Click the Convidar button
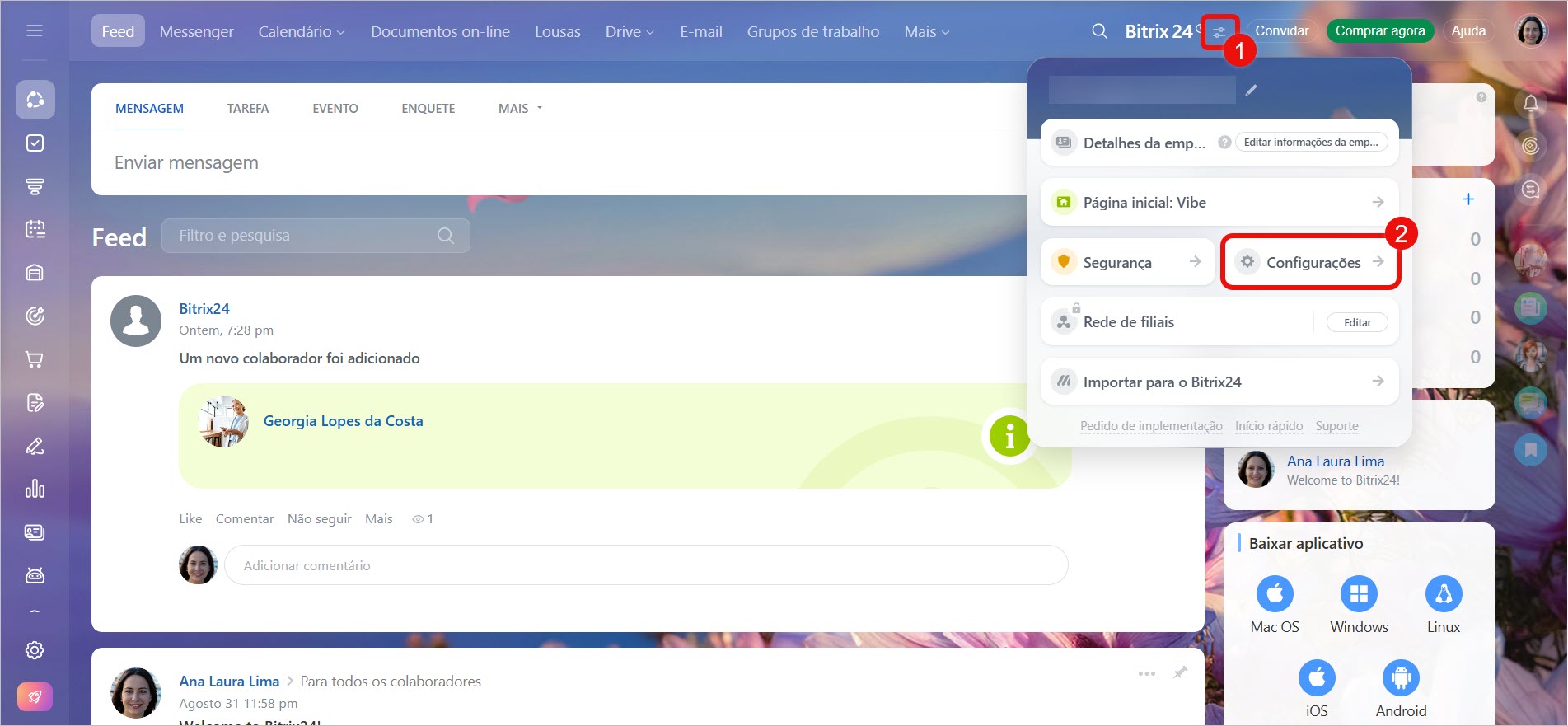The width and height of the screenshot is (1568, 726). pos(1282,30)
